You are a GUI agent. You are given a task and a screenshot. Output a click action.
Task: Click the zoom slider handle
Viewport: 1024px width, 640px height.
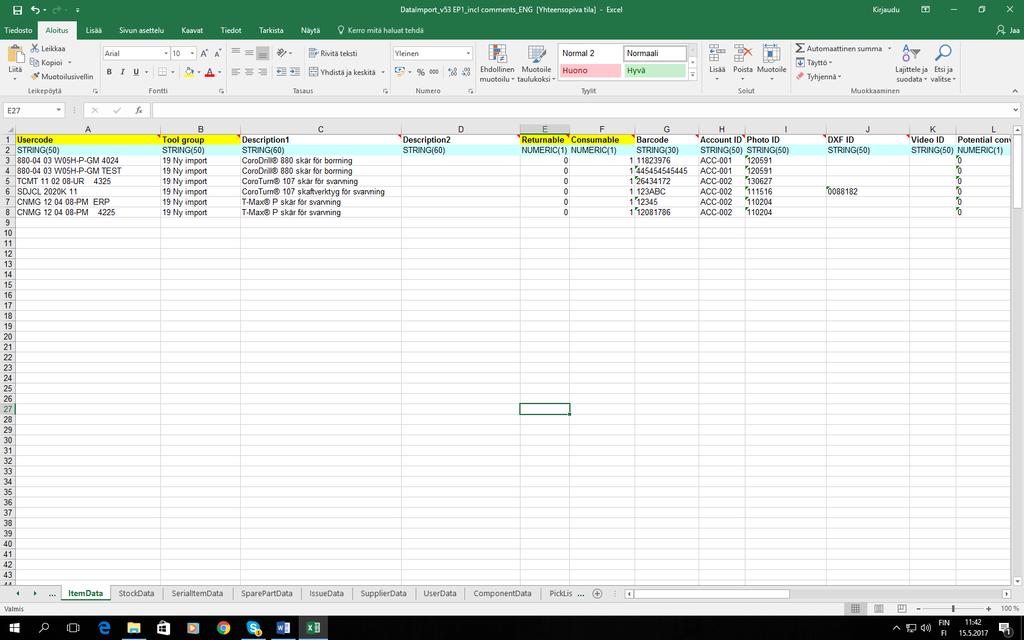click(953, 609)
